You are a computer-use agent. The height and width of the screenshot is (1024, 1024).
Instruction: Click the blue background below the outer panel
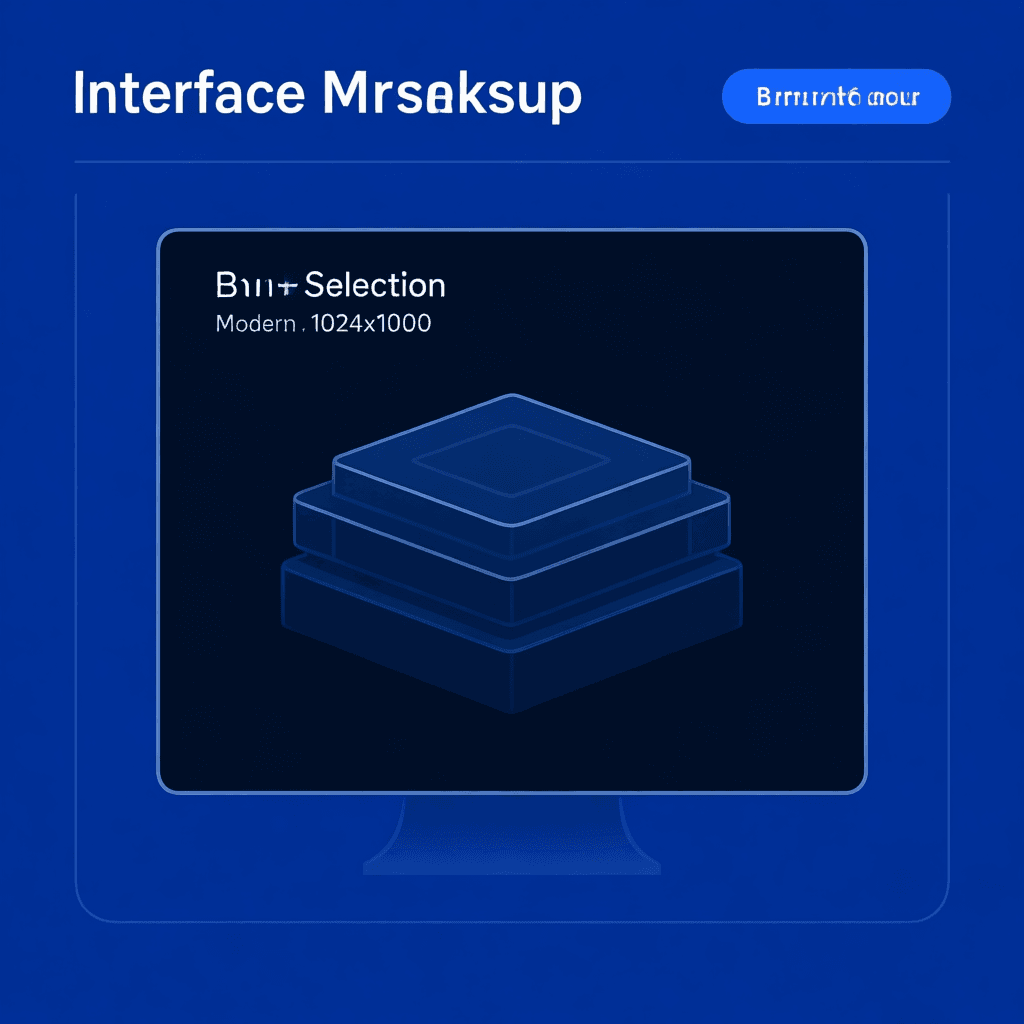511,970
